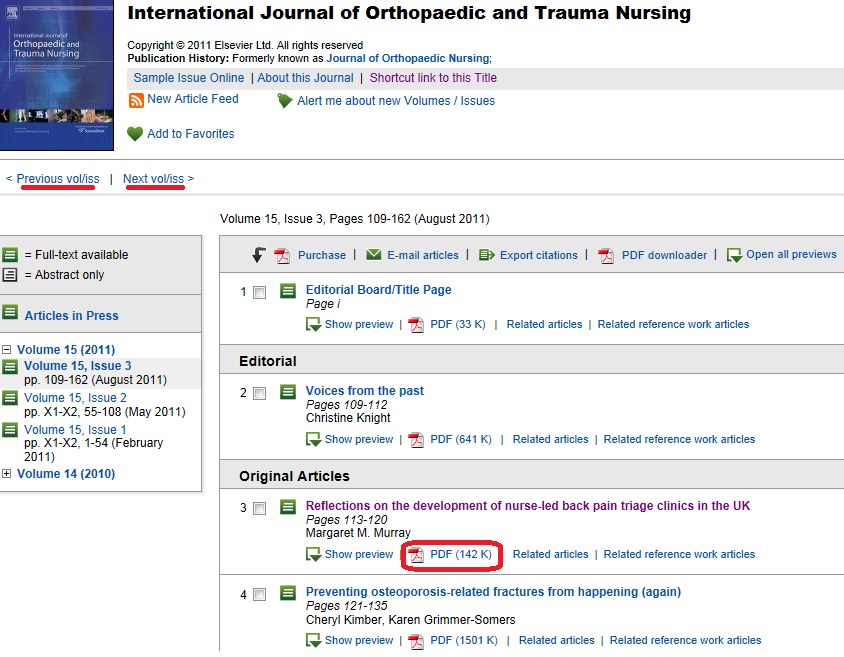The height and width of the screenshot is (657, 844).
Task: Click the Purchase link text
Action: point(322,255)
